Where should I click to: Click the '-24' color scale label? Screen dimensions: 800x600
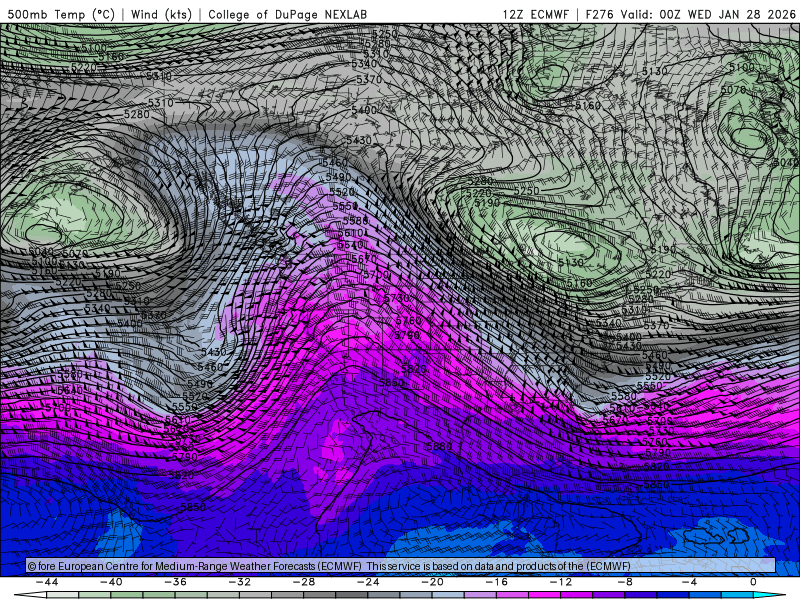coord(368,582)
